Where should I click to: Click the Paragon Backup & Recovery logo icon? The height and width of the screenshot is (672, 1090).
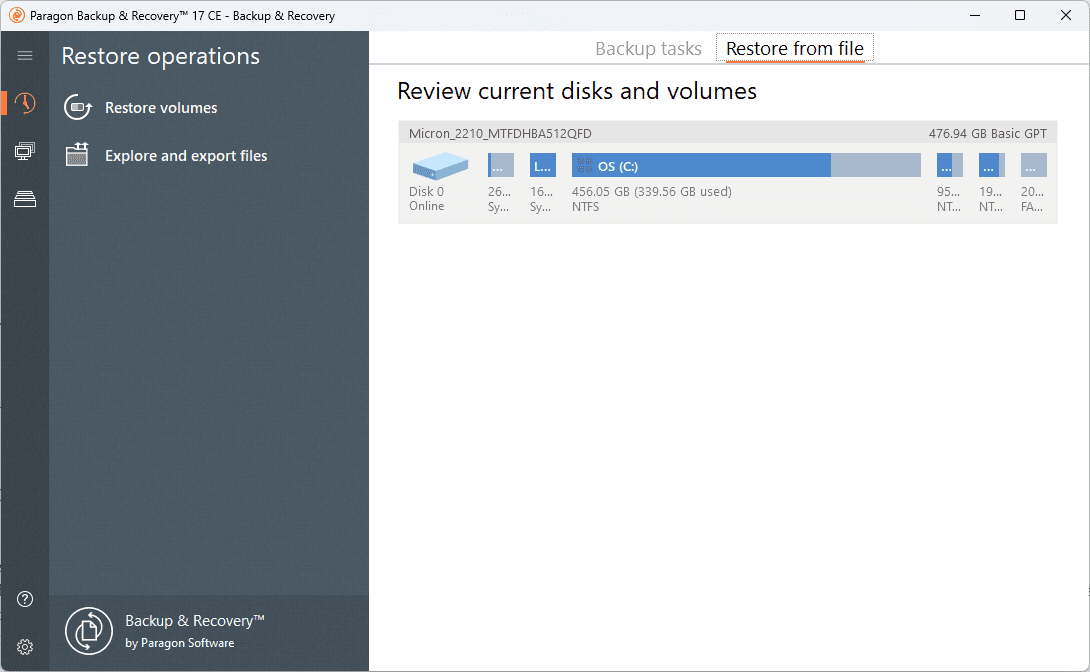tap(89, 631)
